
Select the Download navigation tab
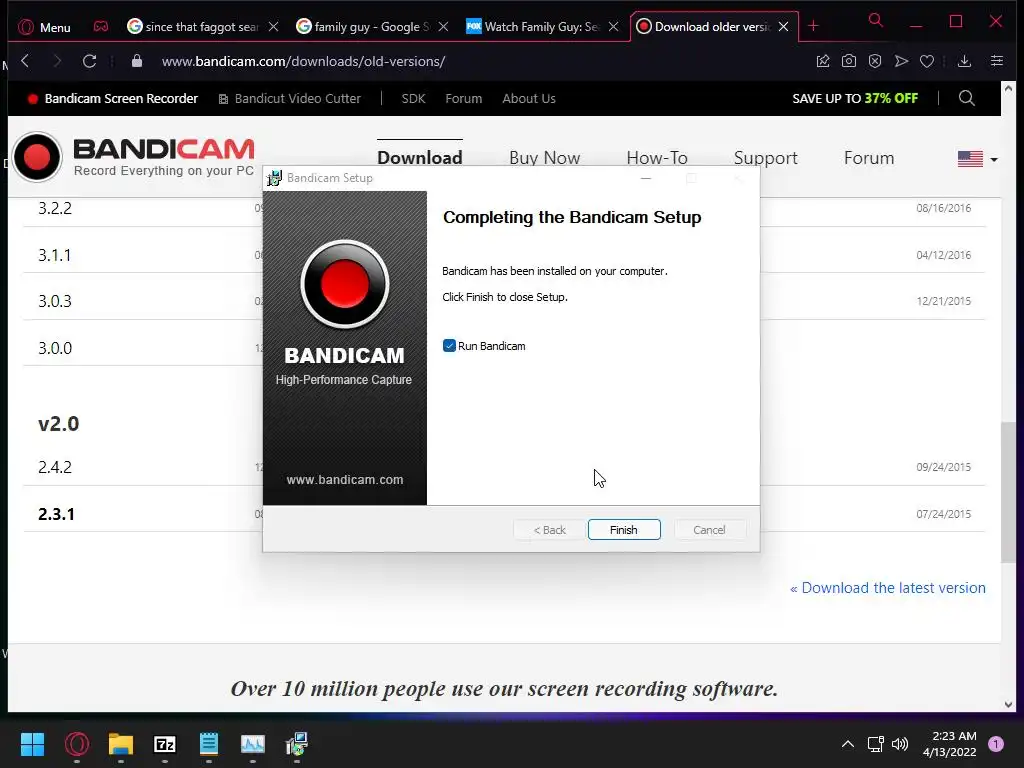(x=420, y=157)
